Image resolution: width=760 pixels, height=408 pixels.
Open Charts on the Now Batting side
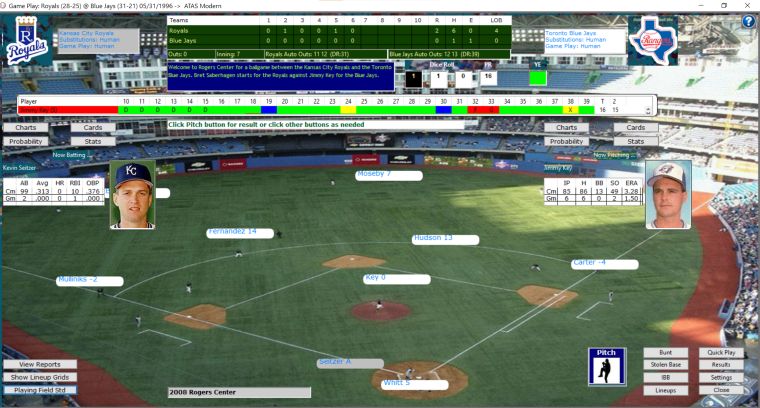point(26,127)
